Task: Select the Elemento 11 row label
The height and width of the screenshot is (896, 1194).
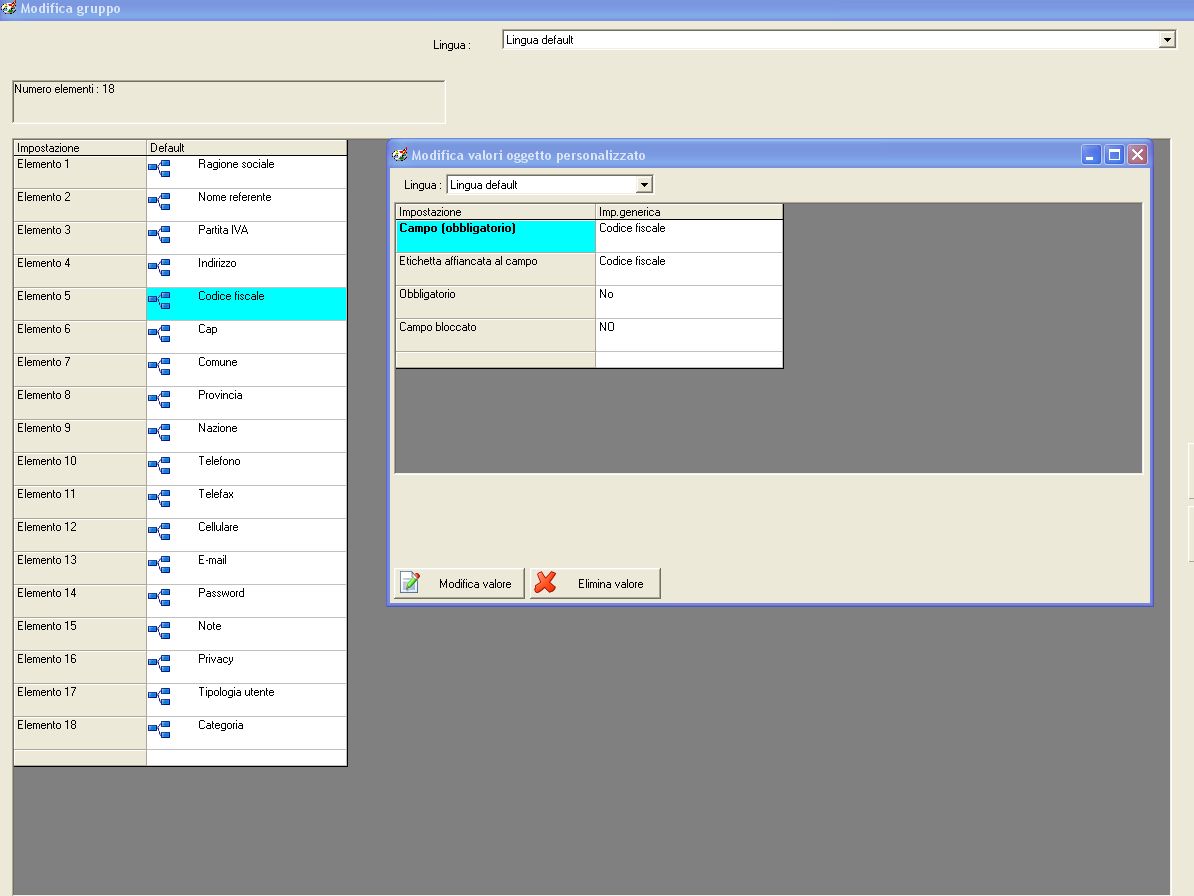Action: (x=80, y=502)
